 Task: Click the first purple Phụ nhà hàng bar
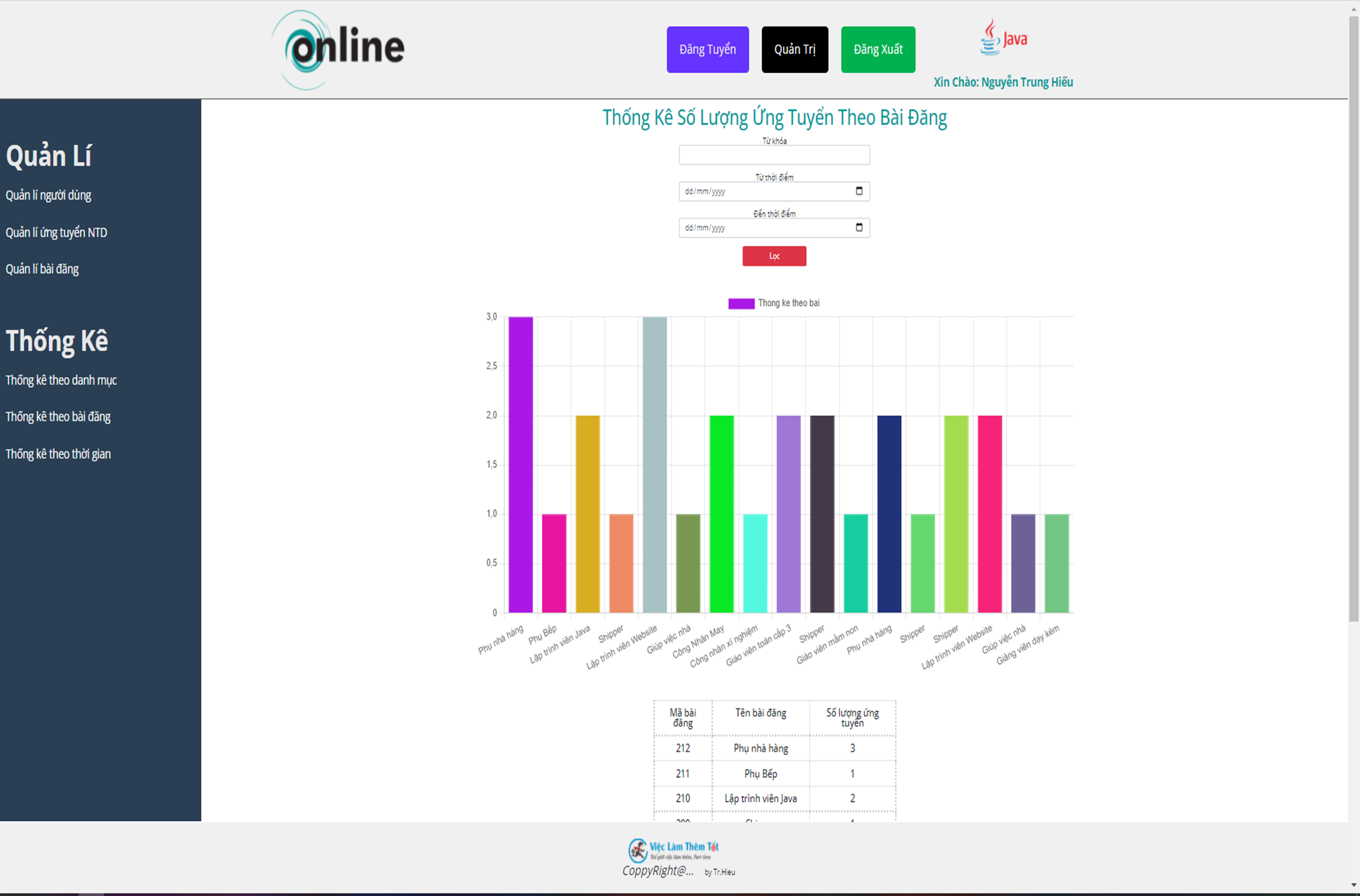click(521, 465)
